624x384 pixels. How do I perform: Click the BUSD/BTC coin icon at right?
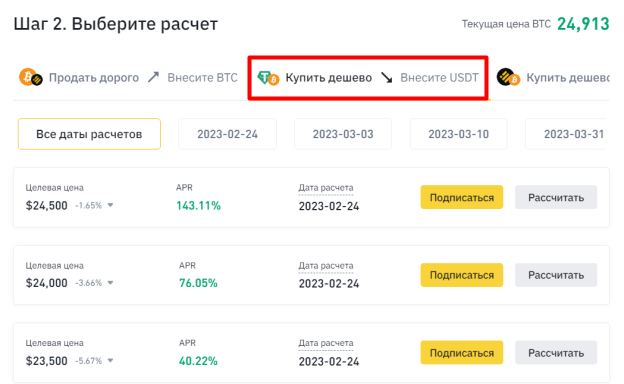508,78
